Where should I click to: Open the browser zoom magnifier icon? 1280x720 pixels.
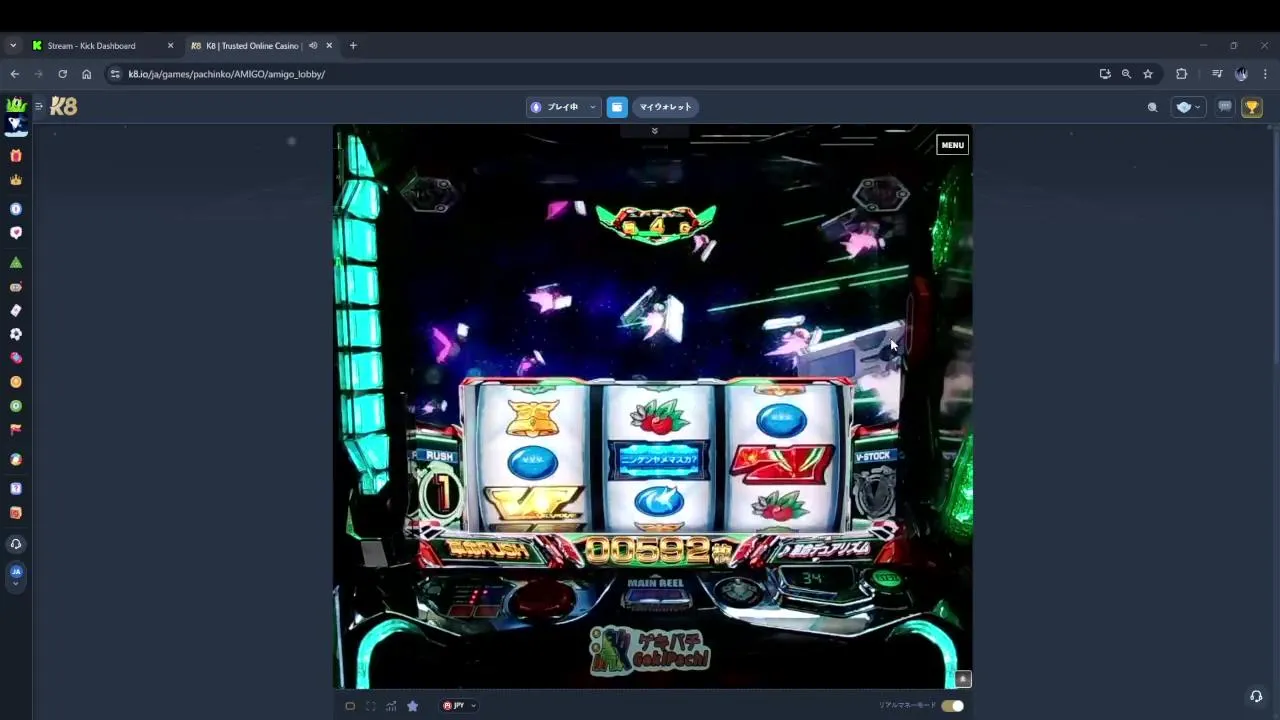click(x=1126, y=74)
